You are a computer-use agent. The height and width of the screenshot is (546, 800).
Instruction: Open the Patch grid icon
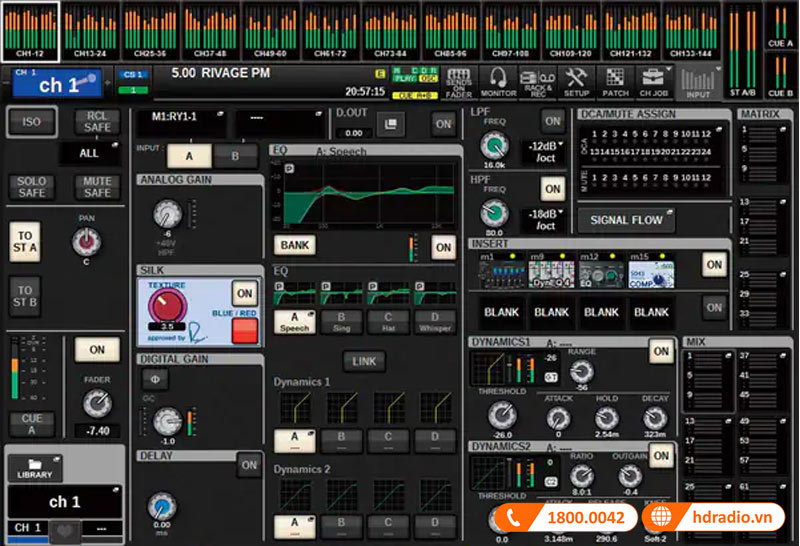click(614, 82)
